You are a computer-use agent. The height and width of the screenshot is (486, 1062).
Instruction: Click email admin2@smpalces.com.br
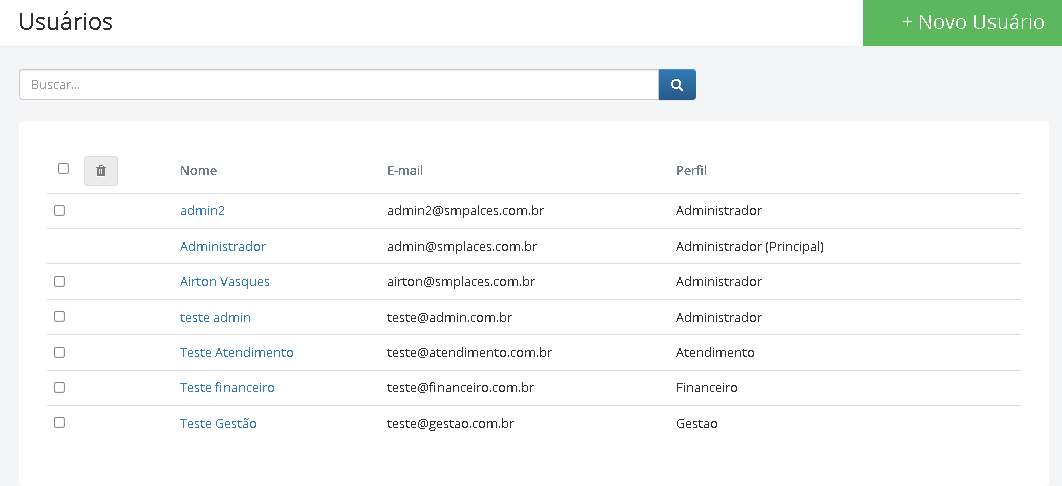[465, 211]
